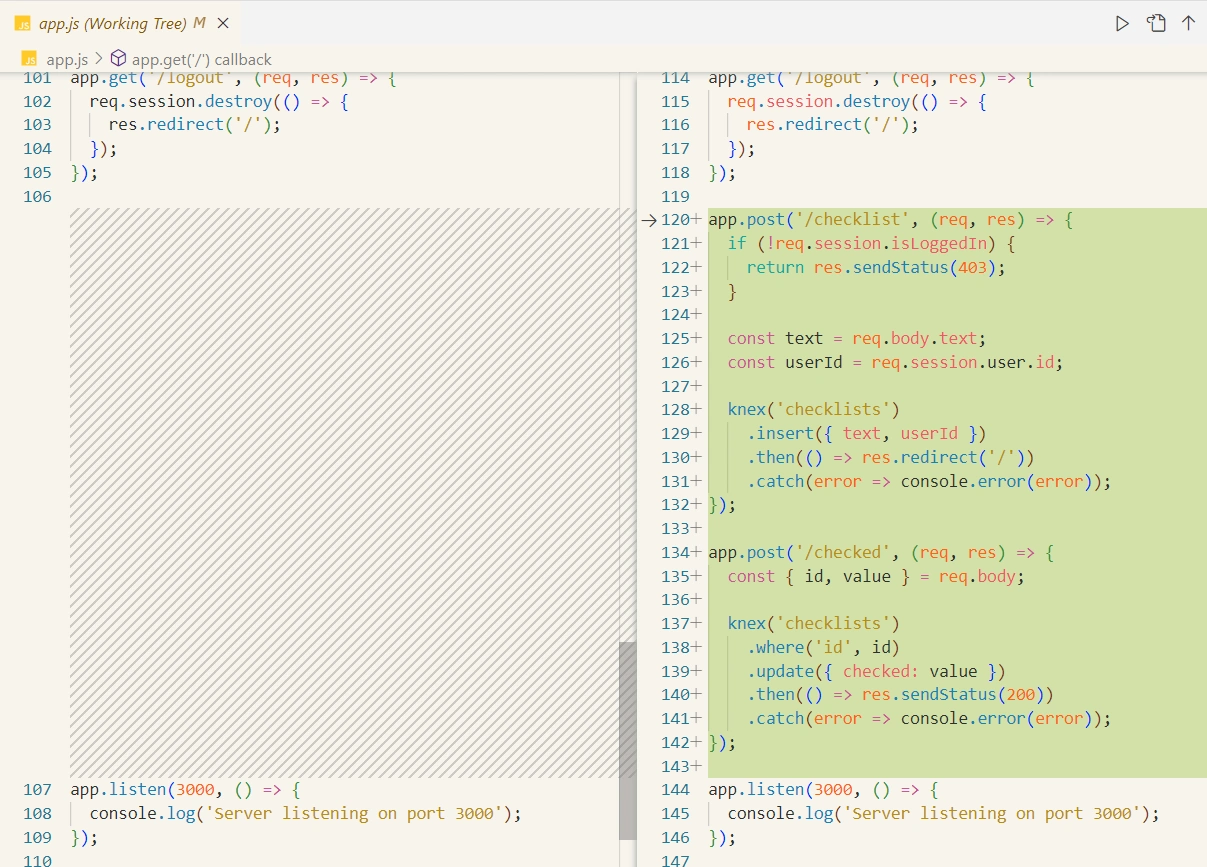Click .where('id', id) on line 138

[823, 647]
